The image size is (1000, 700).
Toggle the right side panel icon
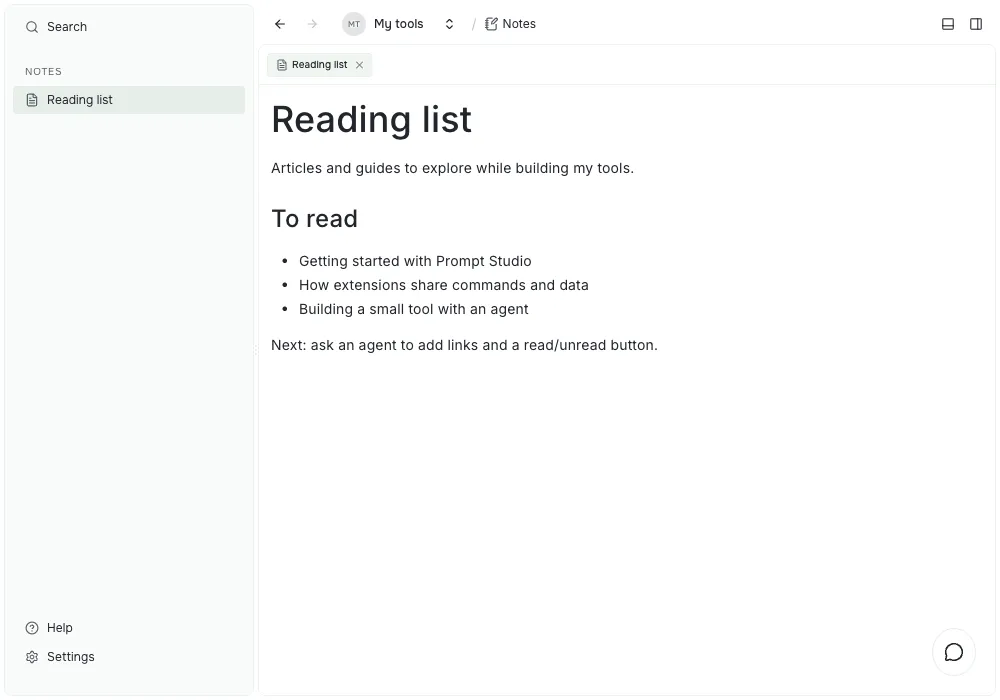976,24
